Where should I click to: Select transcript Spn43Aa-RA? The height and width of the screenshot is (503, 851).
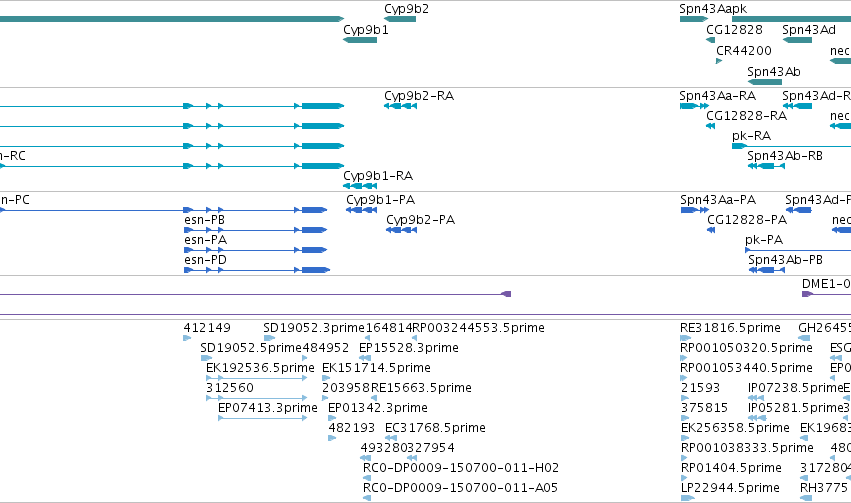(717, 96)
